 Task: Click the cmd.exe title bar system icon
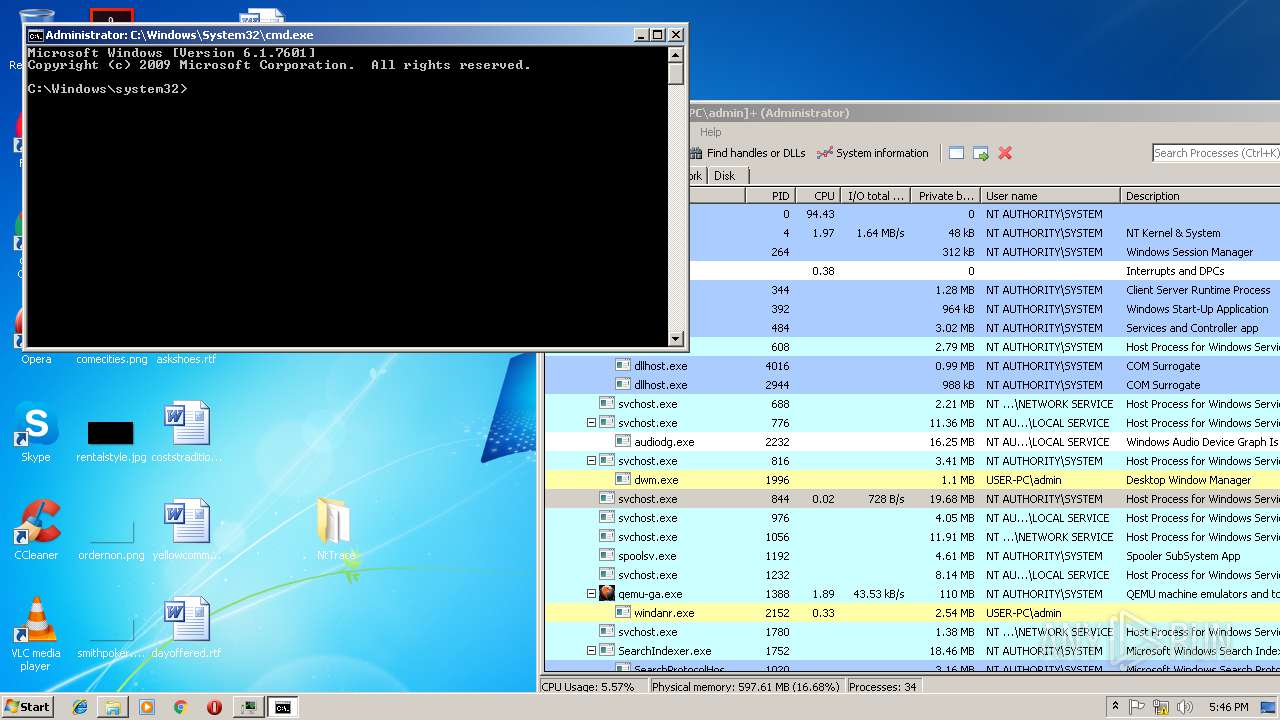point(36,35)
